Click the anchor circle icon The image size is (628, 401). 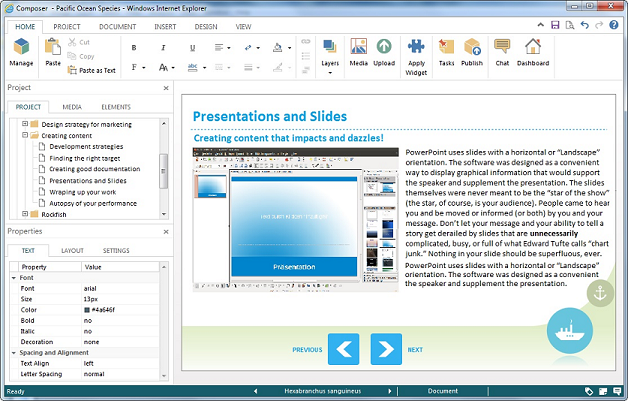[600, 294]
